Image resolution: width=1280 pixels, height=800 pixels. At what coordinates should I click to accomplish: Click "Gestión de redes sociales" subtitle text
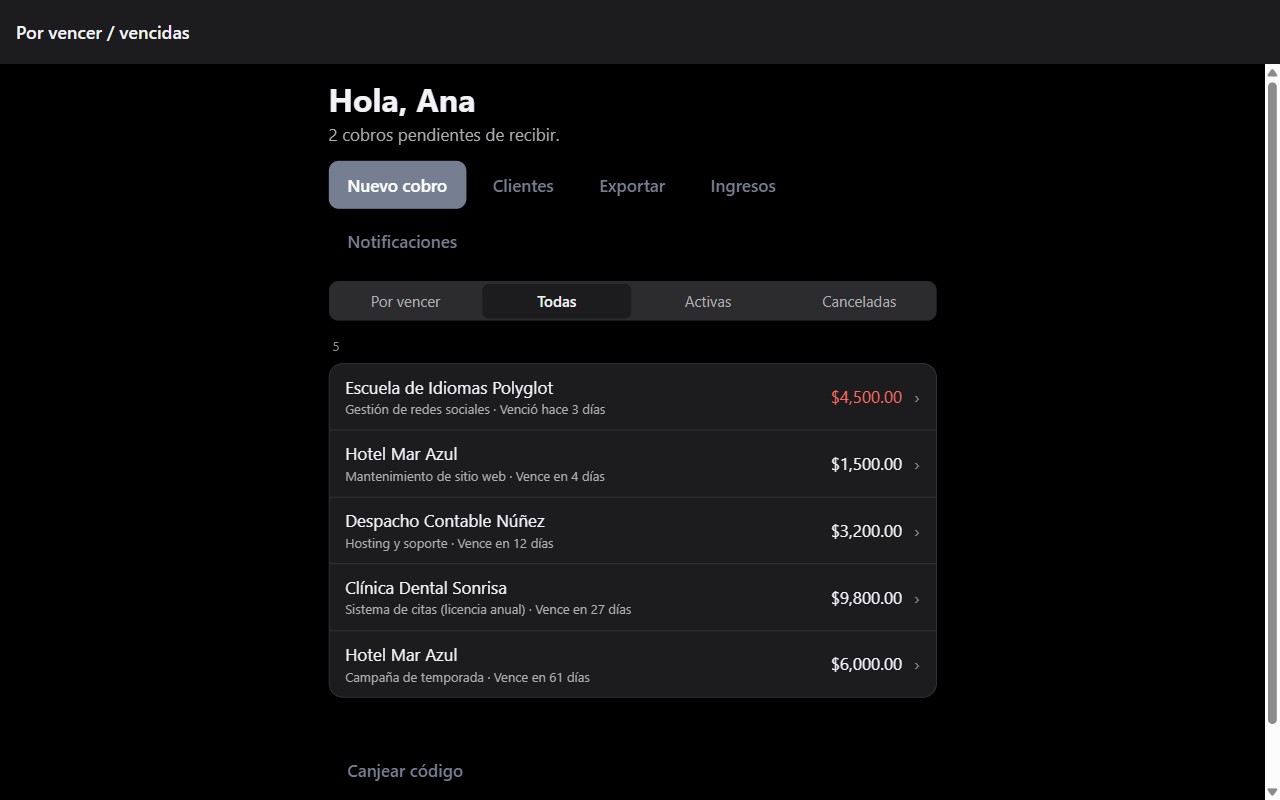coord(418,410)
